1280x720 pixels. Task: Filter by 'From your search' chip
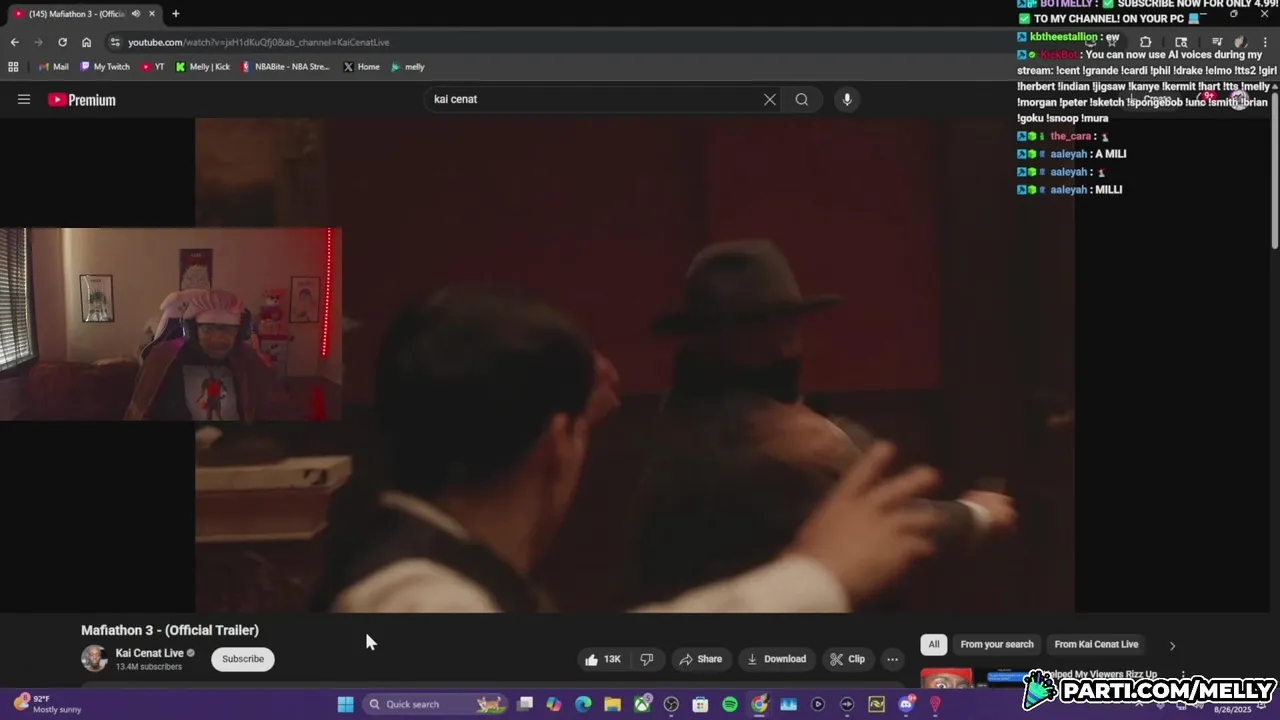(x=997, y=644)
